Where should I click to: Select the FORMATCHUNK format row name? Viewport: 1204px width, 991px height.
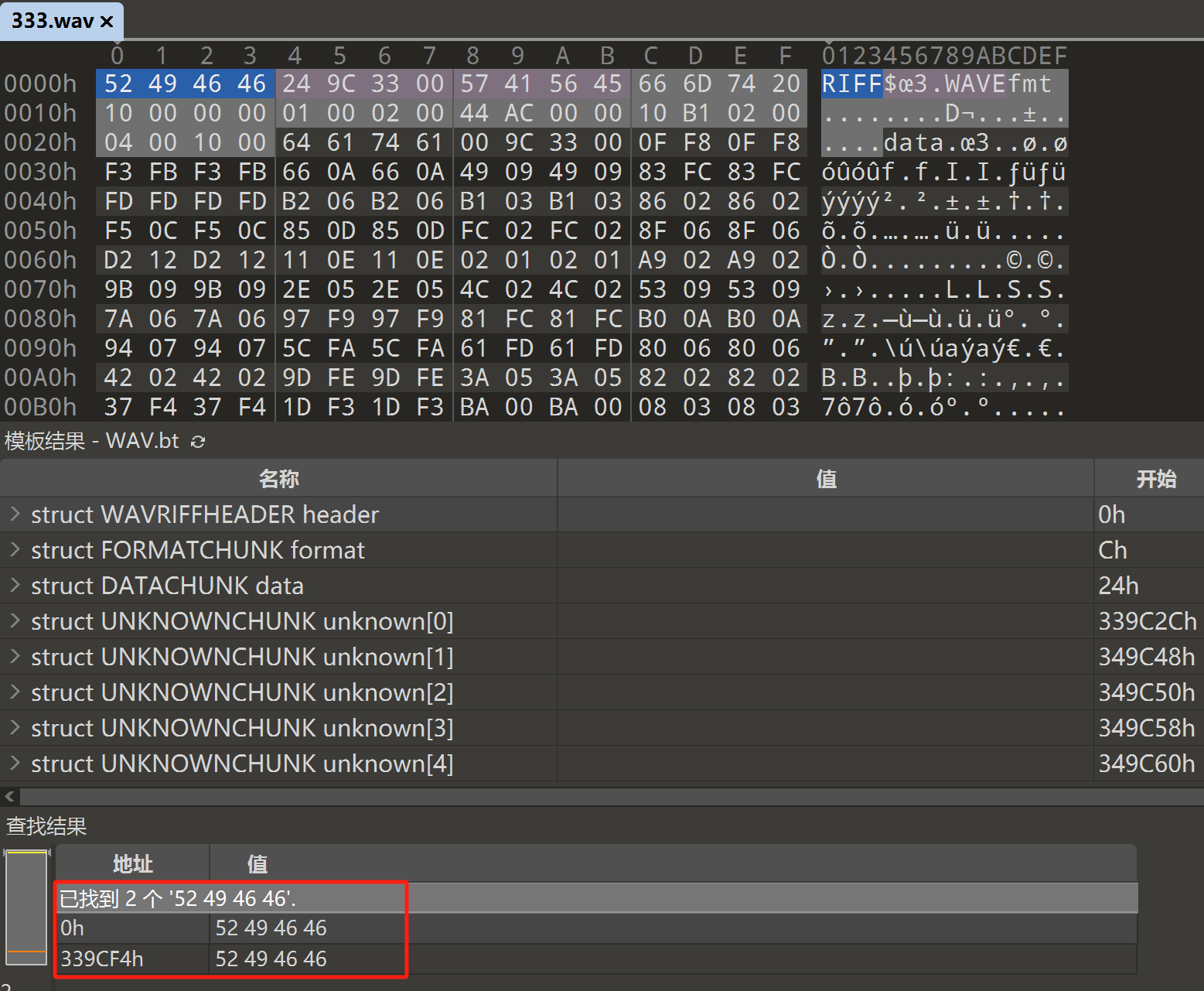[198, 550]
